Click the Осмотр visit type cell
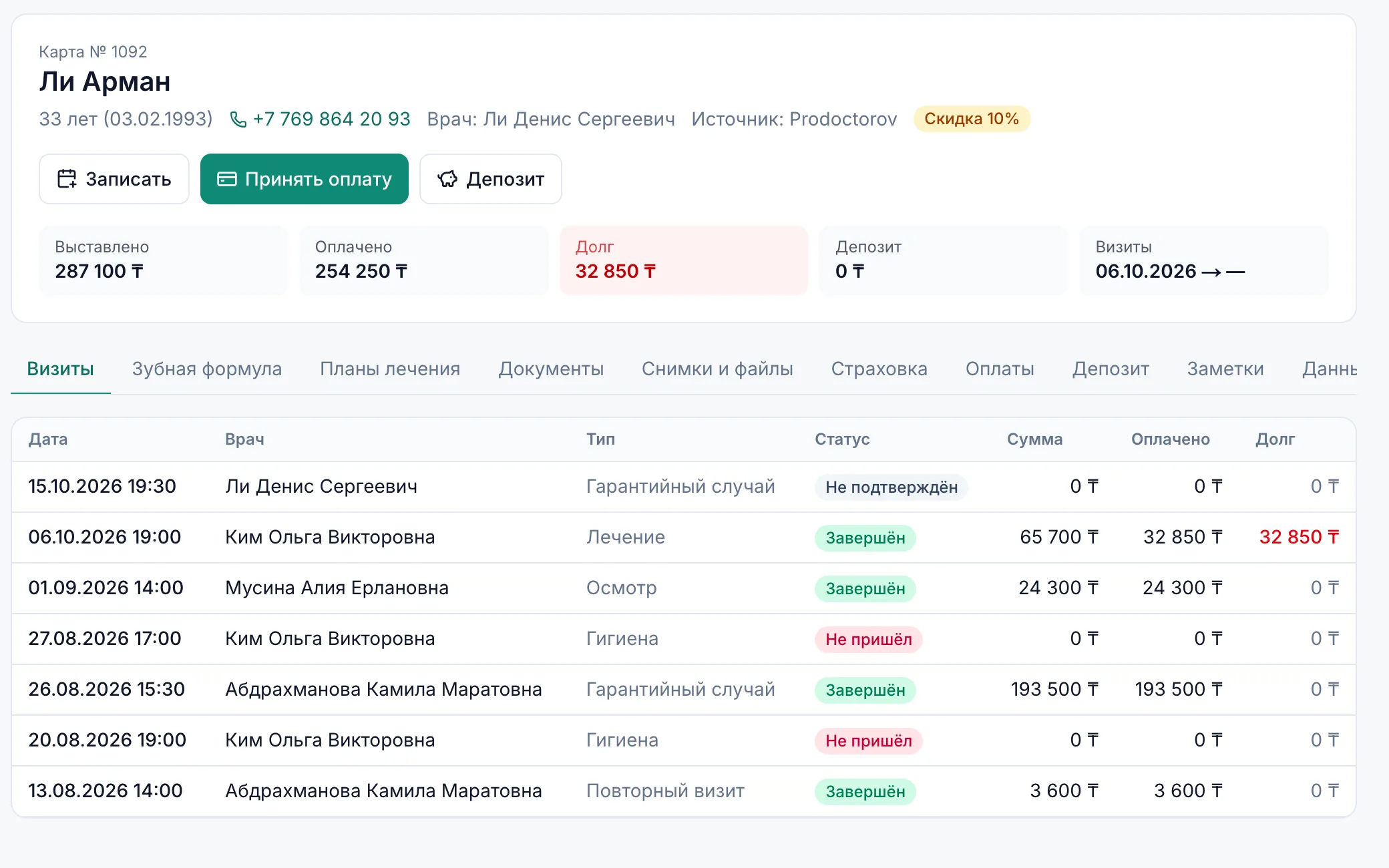This screenshot has width=1389, height=868. pos(622,588)
